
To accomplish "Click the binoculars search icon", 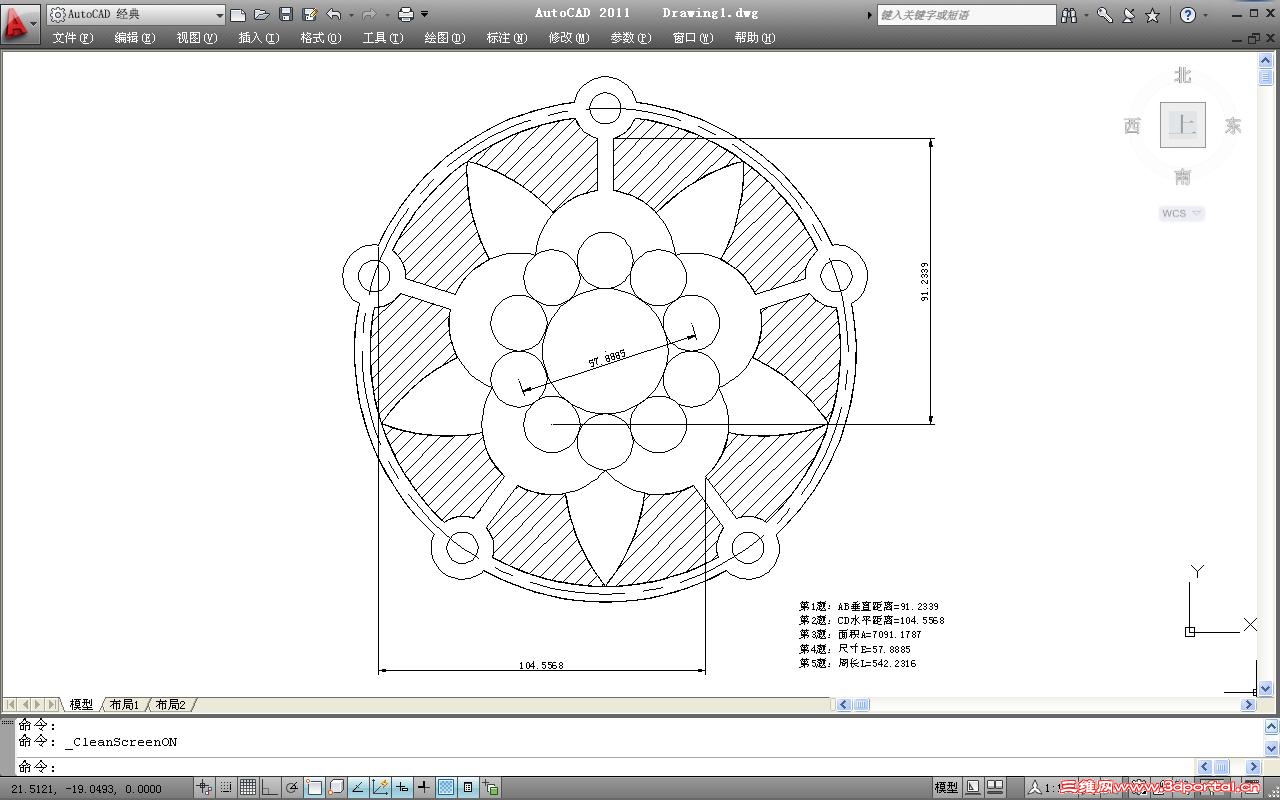I will (1070, 15).
